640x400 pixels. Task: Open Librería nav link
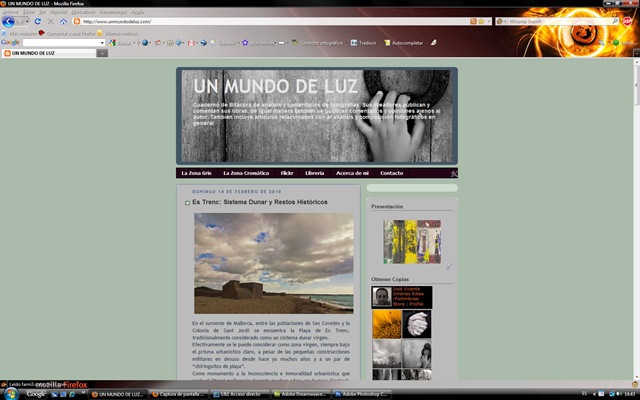pyautogui.click(x=315, y=173)
